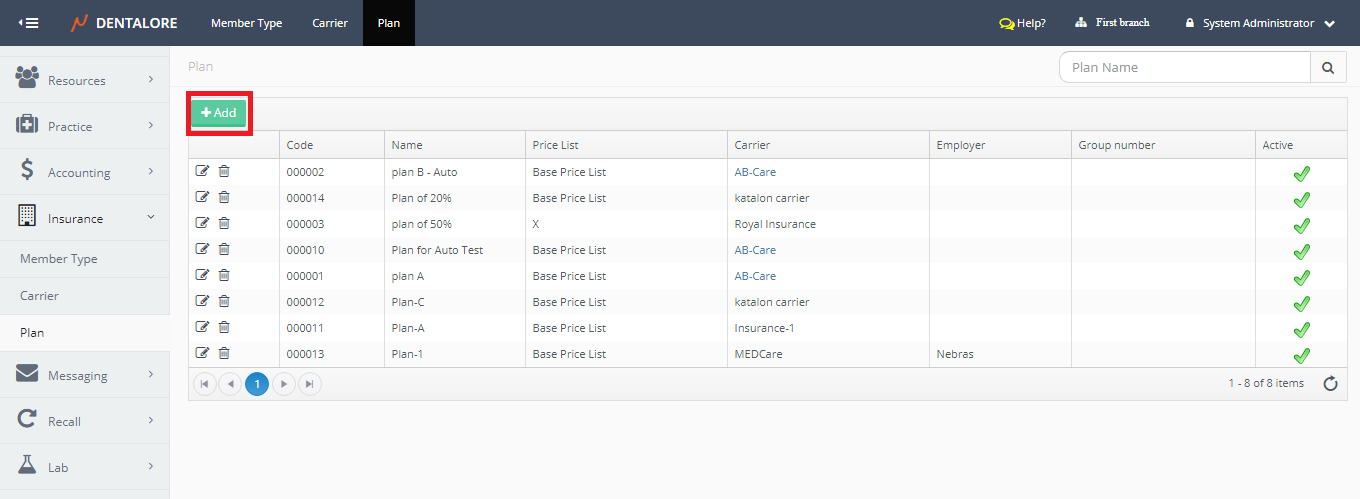Collapse the Insurance sidebar section
Viewport: 1360px width, 499px height.
coord(85,218)
